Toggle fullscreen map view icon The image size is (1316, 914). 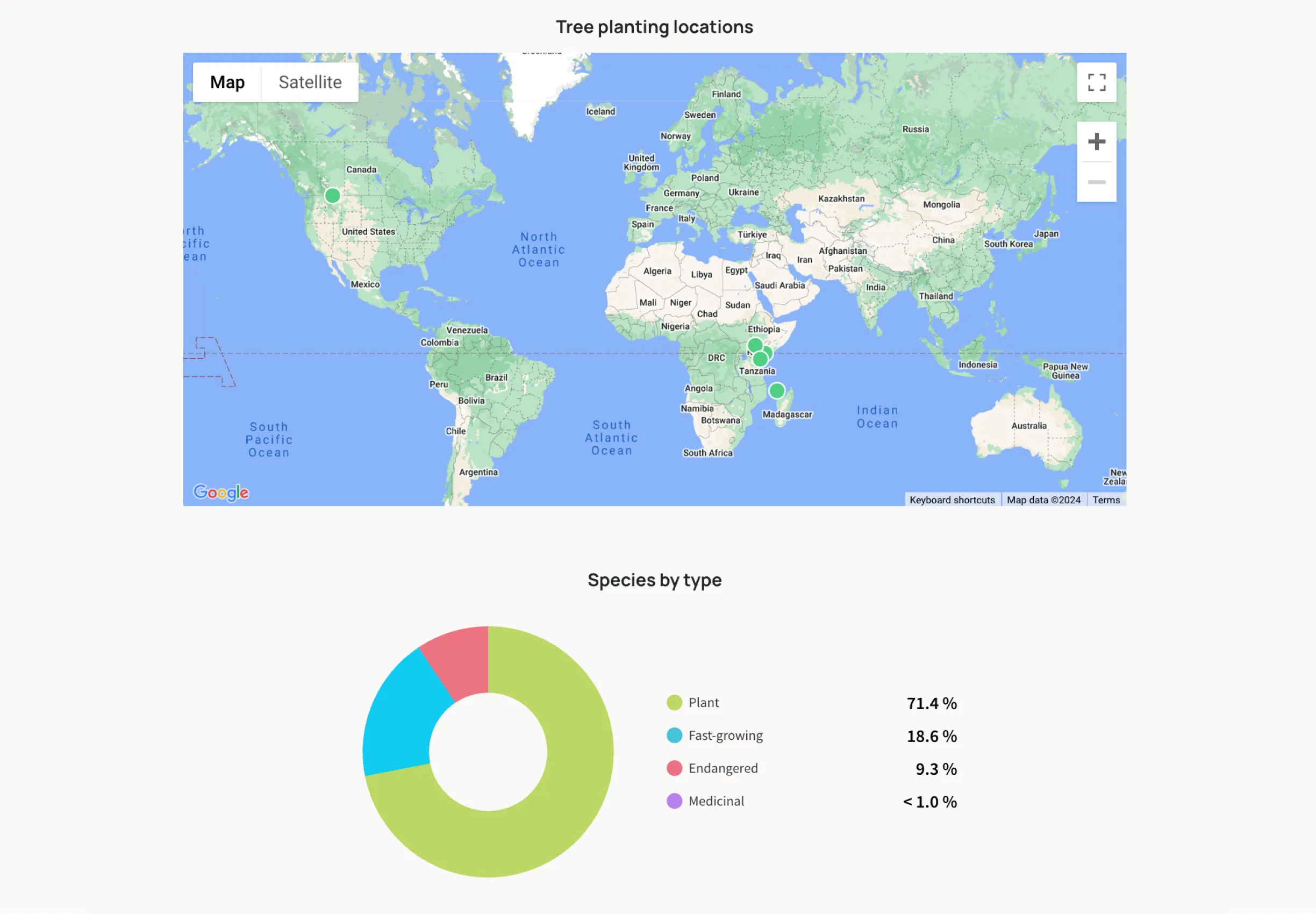(x=1096, y=82)
